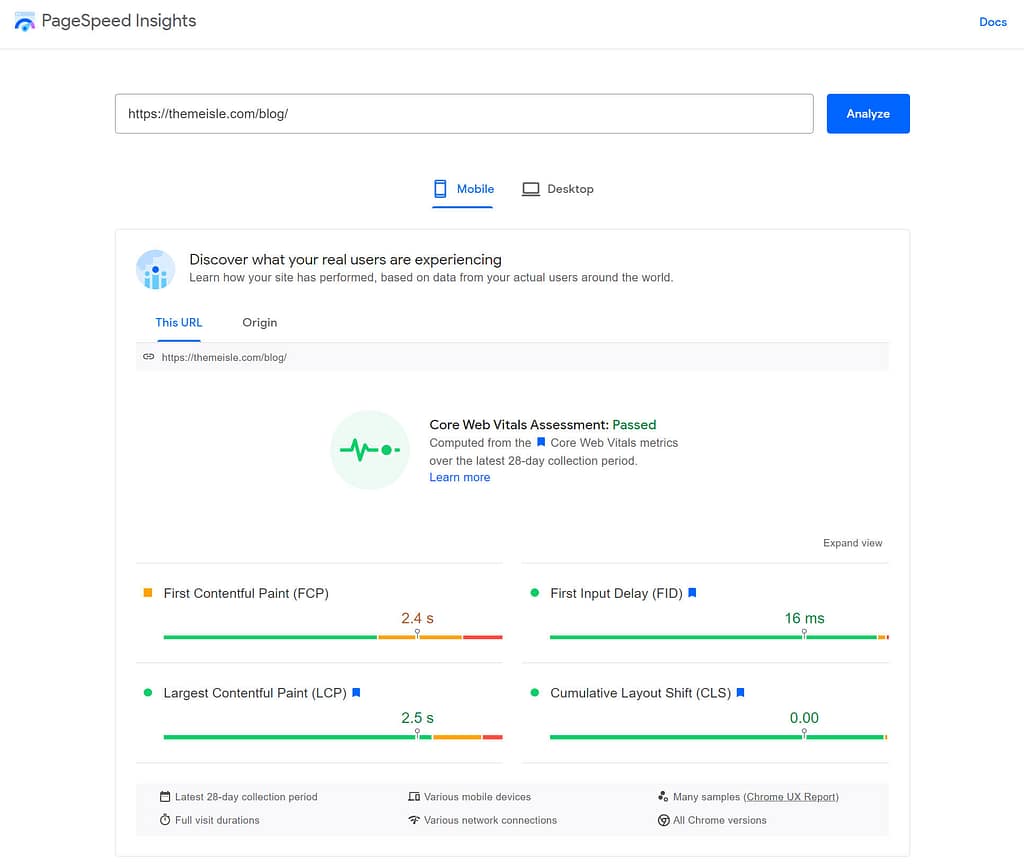Screen dimensions: 1024x865
Task: Switch to the Mobile tab
Action: click(462, 189)
